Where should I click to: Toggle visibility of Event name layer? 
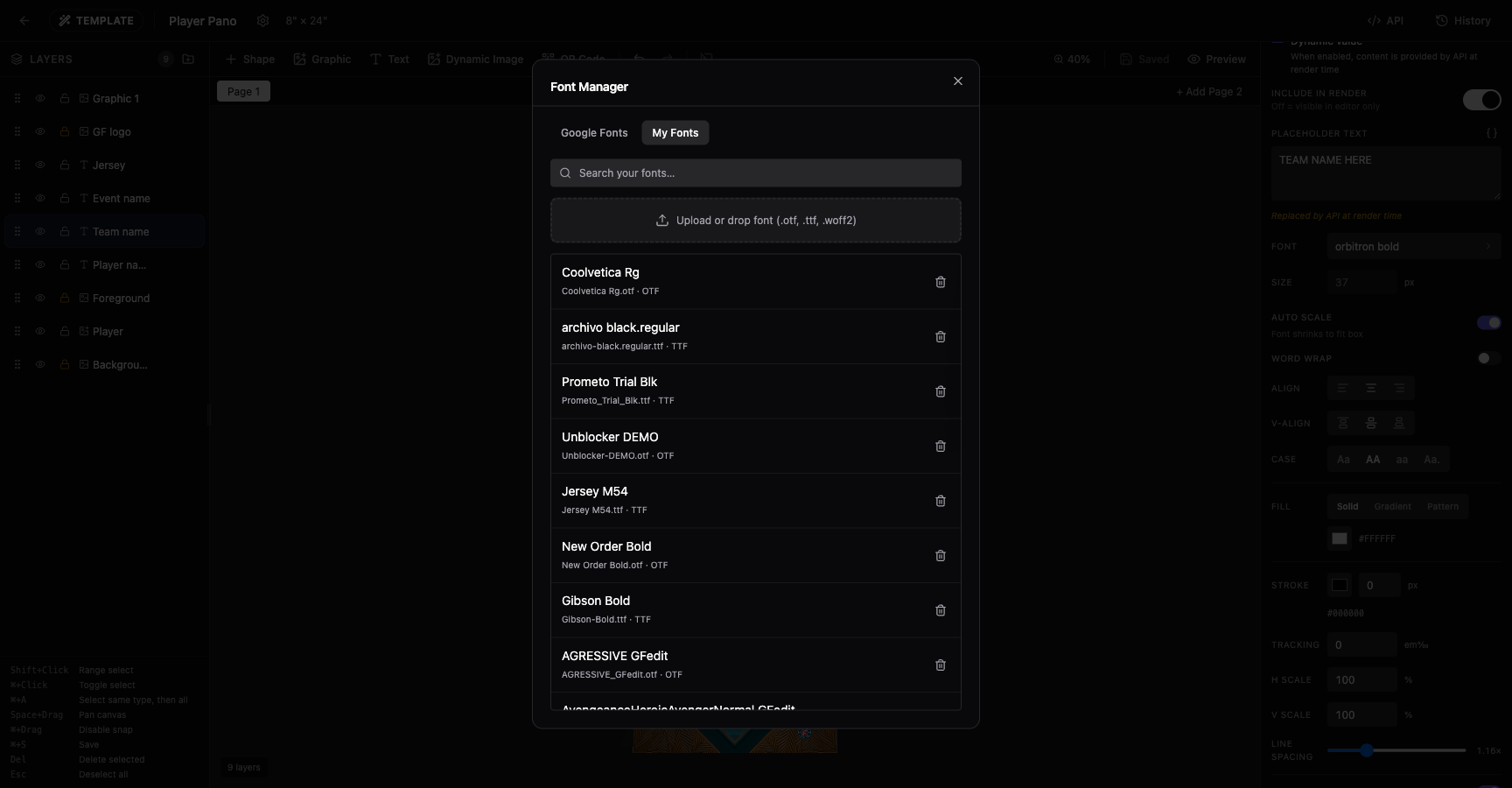point(40,199)
